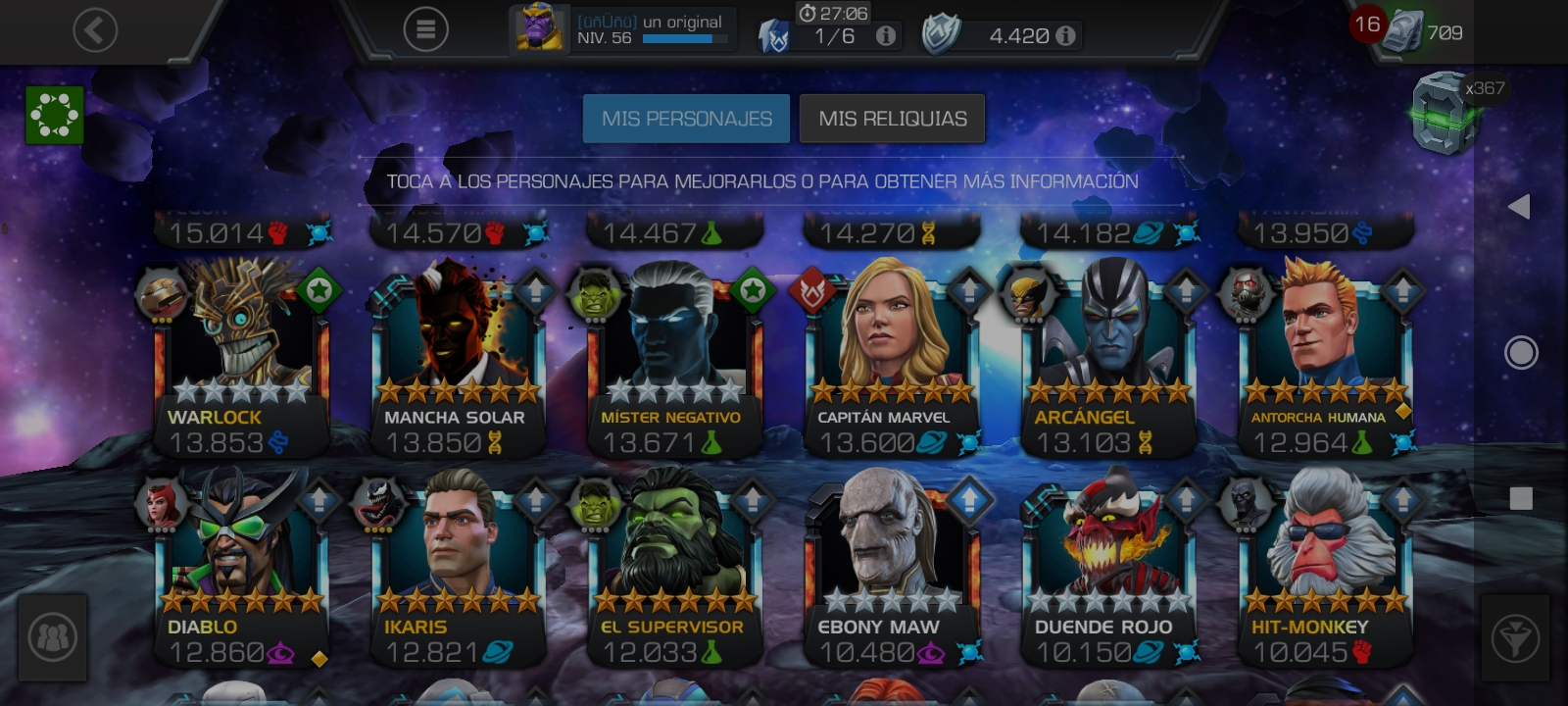Viewport: 1568px width, 706px height.
Task: Open Thanos summoner profile avatar
Action: 539,28
